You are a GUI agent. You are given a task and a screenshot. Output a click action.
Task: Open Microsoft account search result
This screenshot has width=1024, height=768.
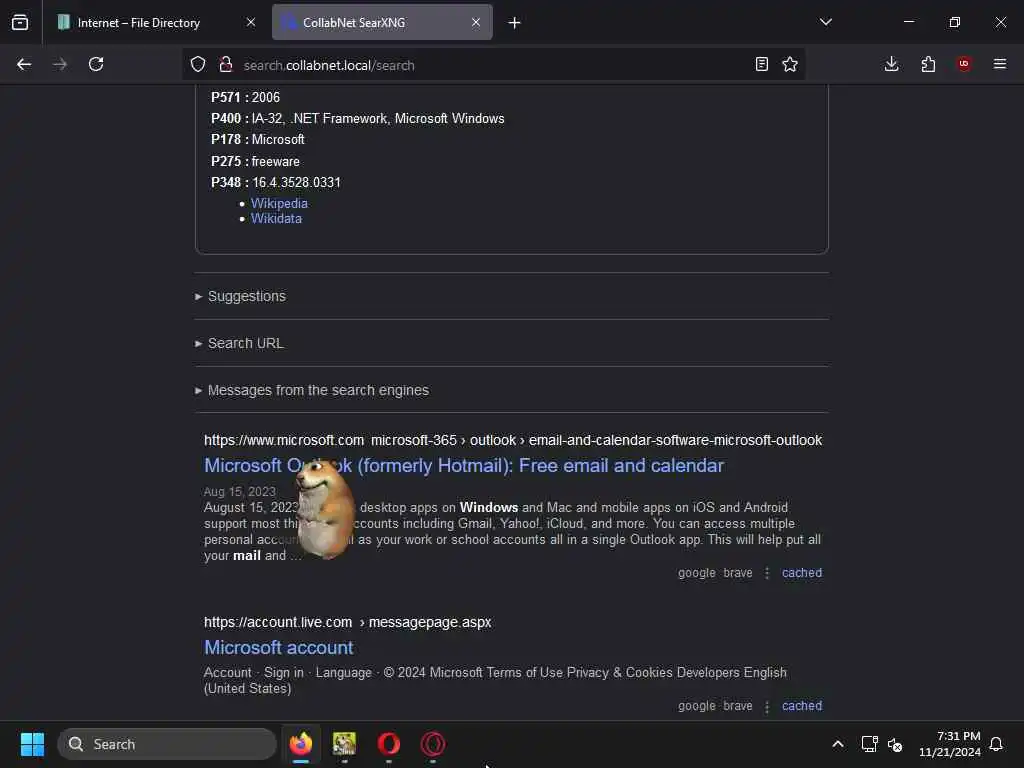tap(278, 648)
